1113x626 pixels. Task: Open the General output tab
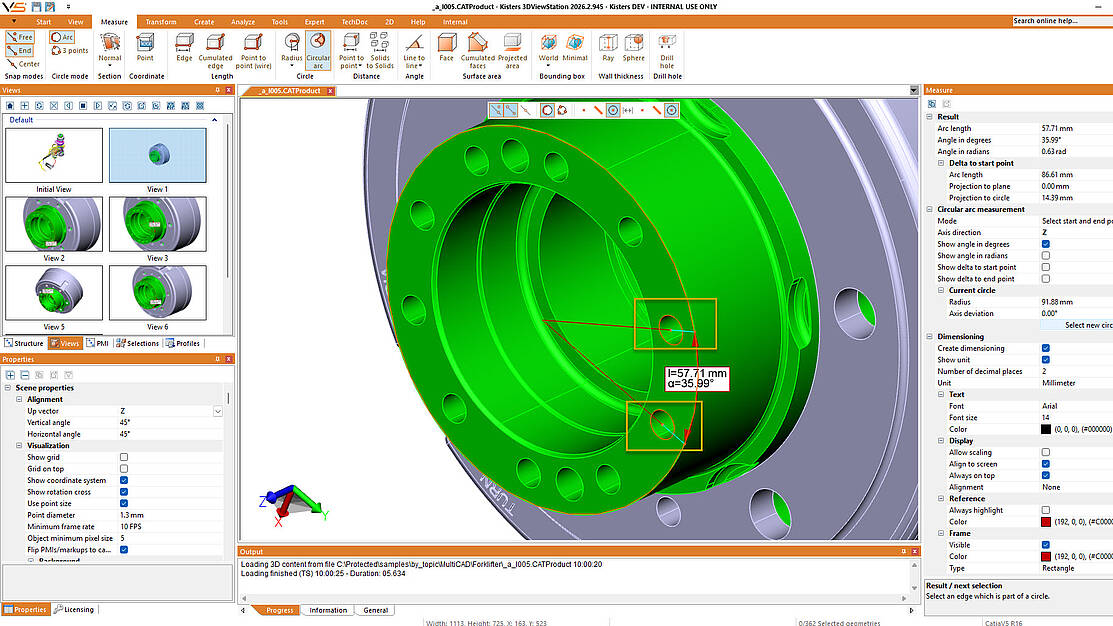point(375,610)
